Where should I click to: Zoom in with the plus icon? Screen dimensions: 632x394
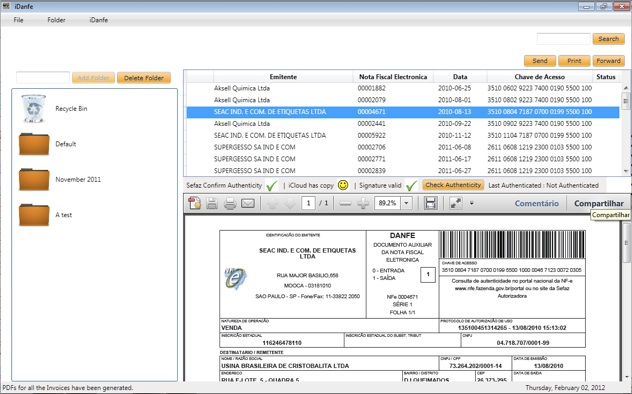363,203
